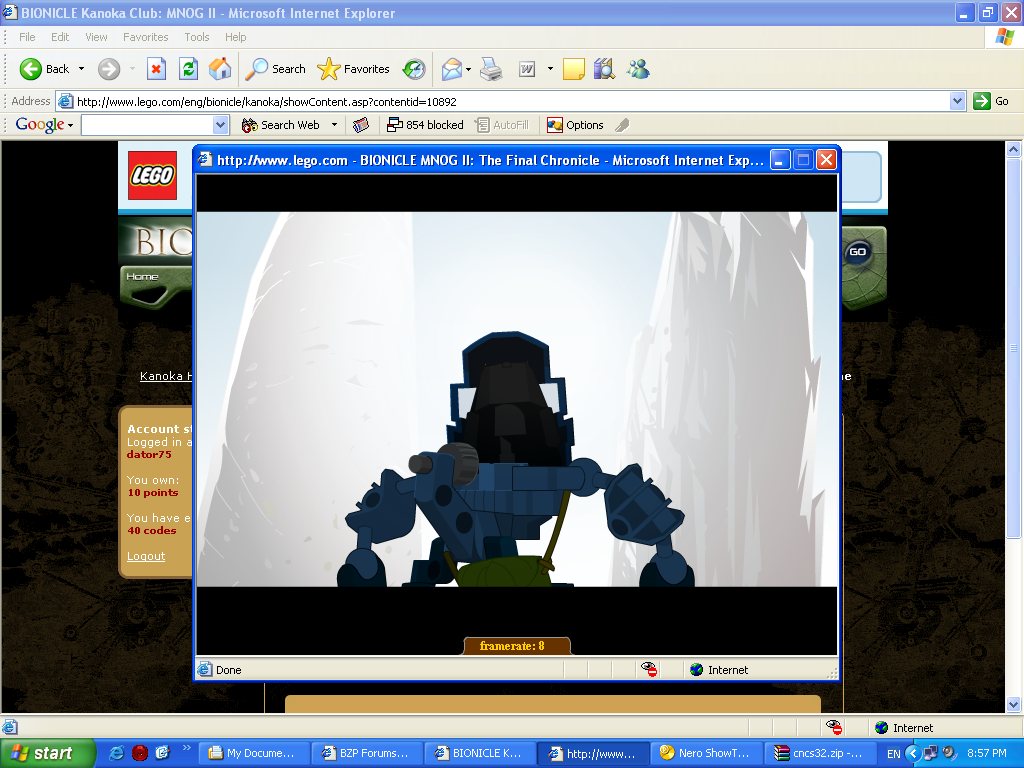1024x768 pixels.
Task: Toggle the popup blocker 854 blocked
Action: [x=425, y=125]
